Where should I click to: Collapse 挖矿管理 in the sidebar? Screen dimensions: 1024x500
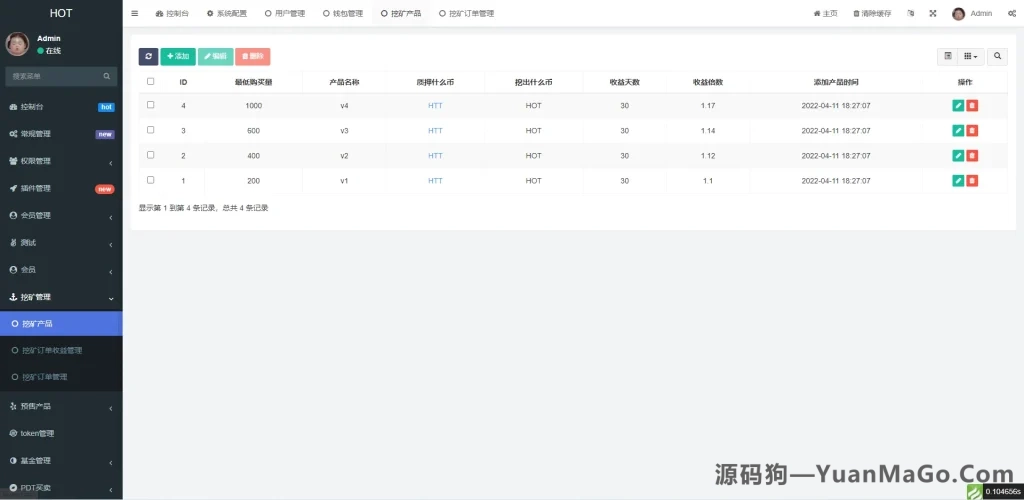(61, 297)
